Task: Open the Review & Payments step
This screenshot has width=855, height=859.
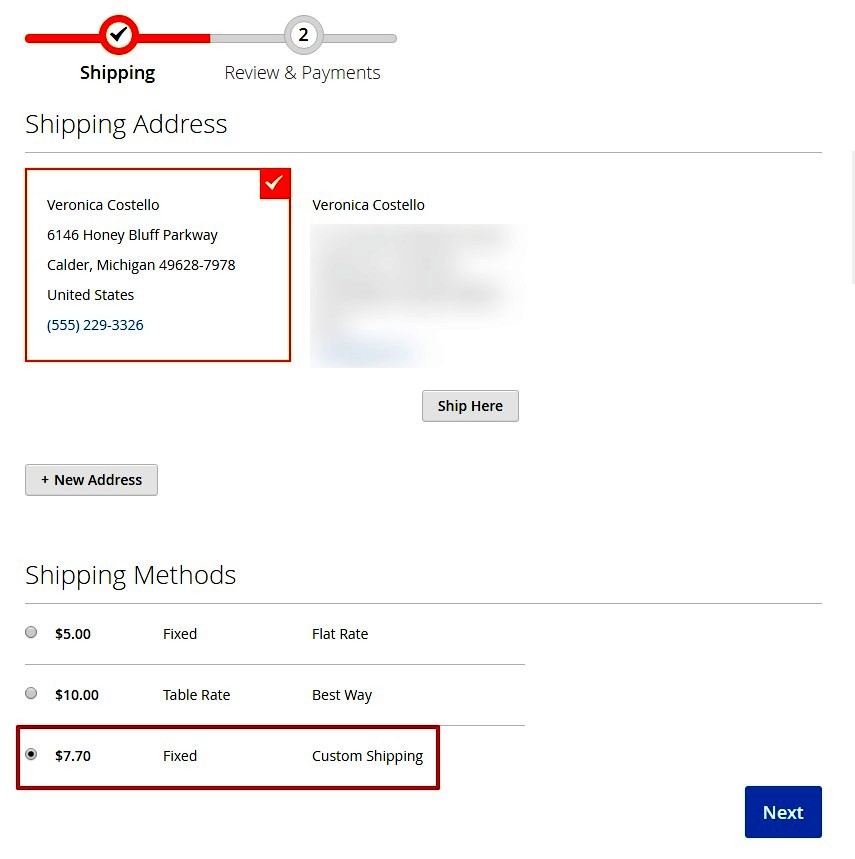Action: (x=302, y=72)
